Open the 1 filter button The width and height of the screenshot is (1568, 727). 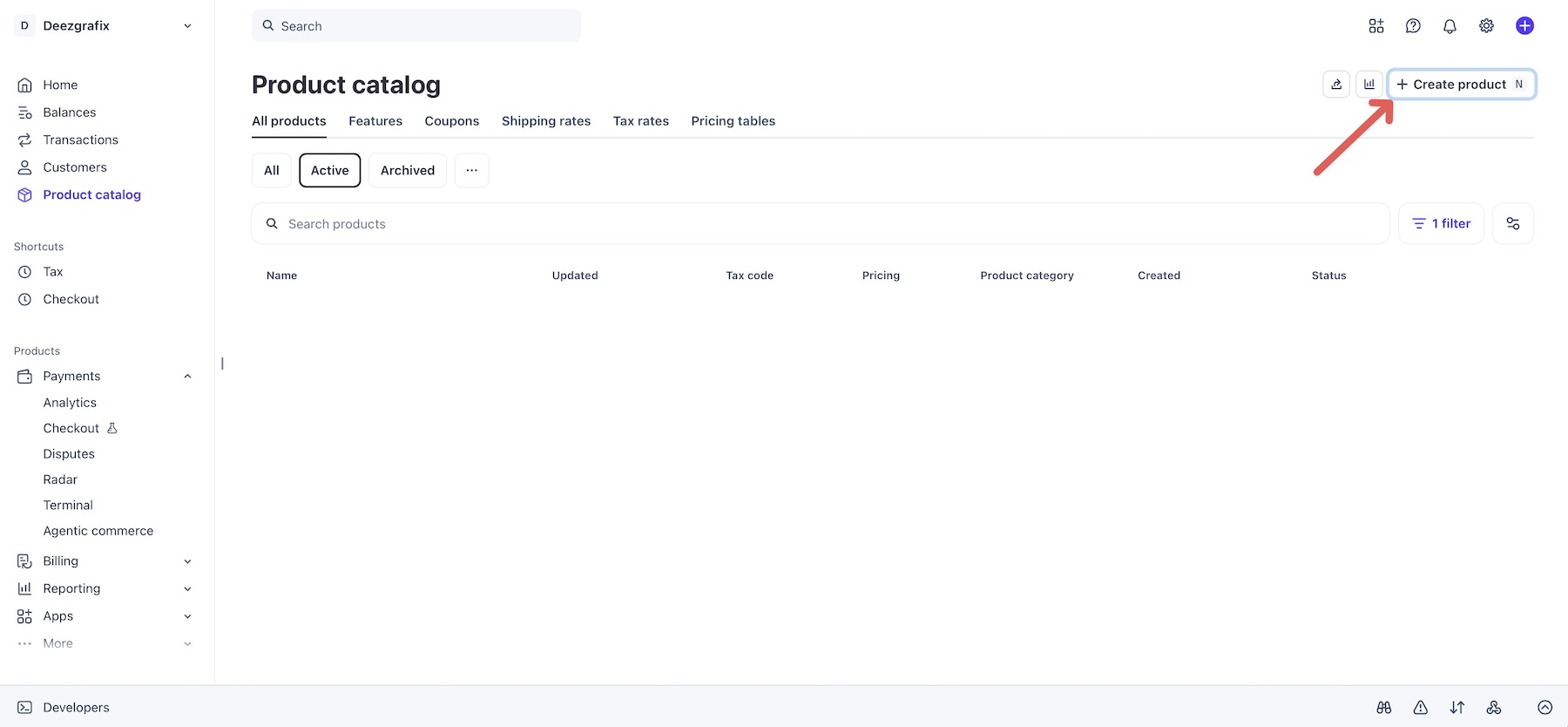point(1442,224)
